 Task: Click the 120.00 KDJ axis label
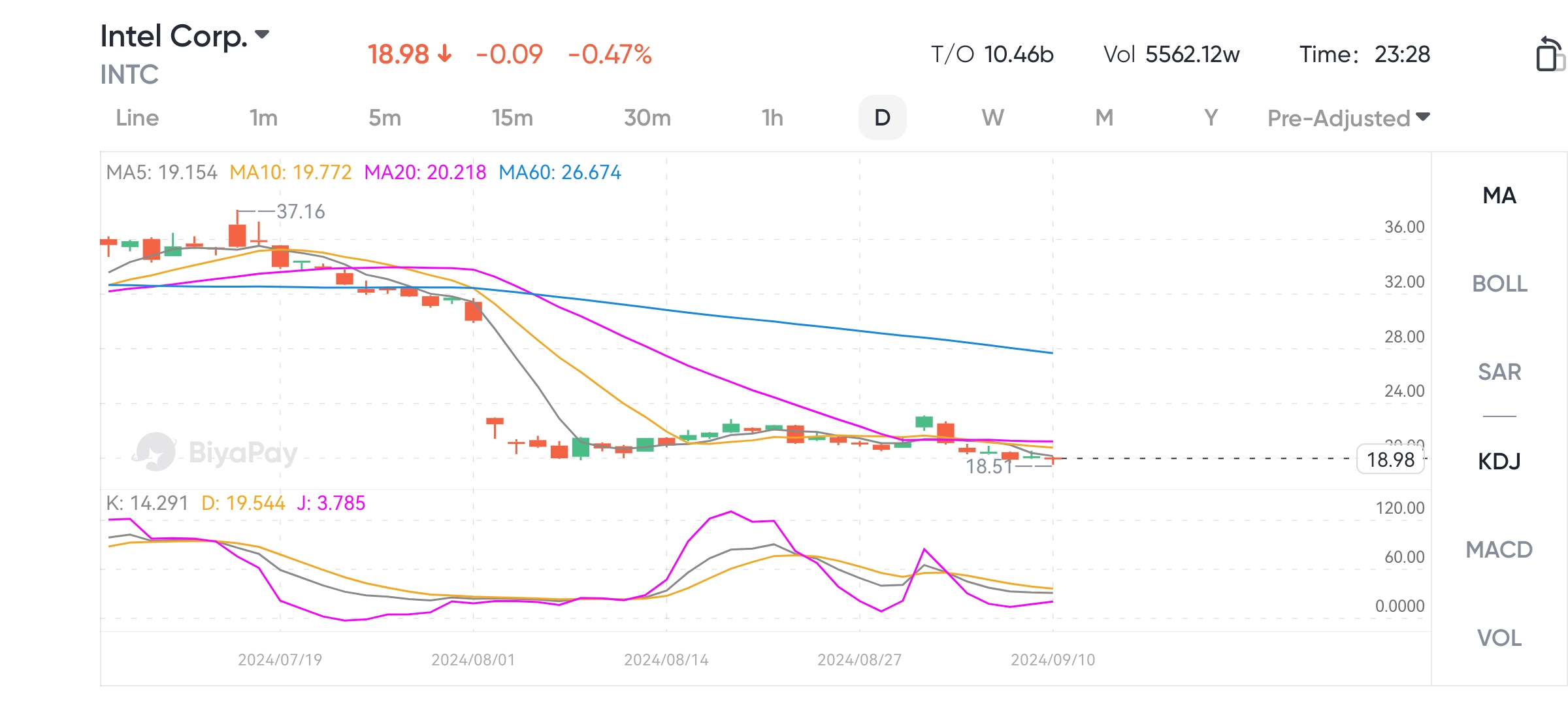point(1400,508)
